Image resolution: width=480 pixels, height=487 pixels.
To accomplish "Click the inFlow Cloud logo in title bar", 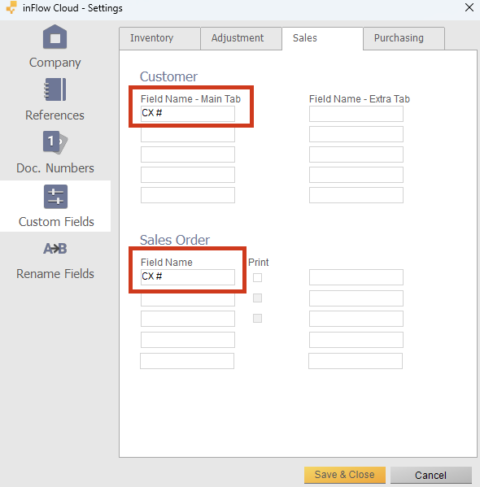I will pos(11,7).
